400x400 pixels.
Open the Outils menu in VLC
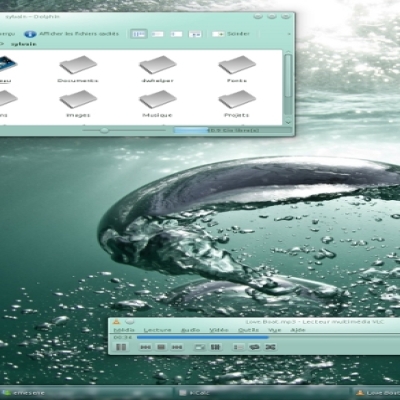pyautogui.click(x=249, y=330)
